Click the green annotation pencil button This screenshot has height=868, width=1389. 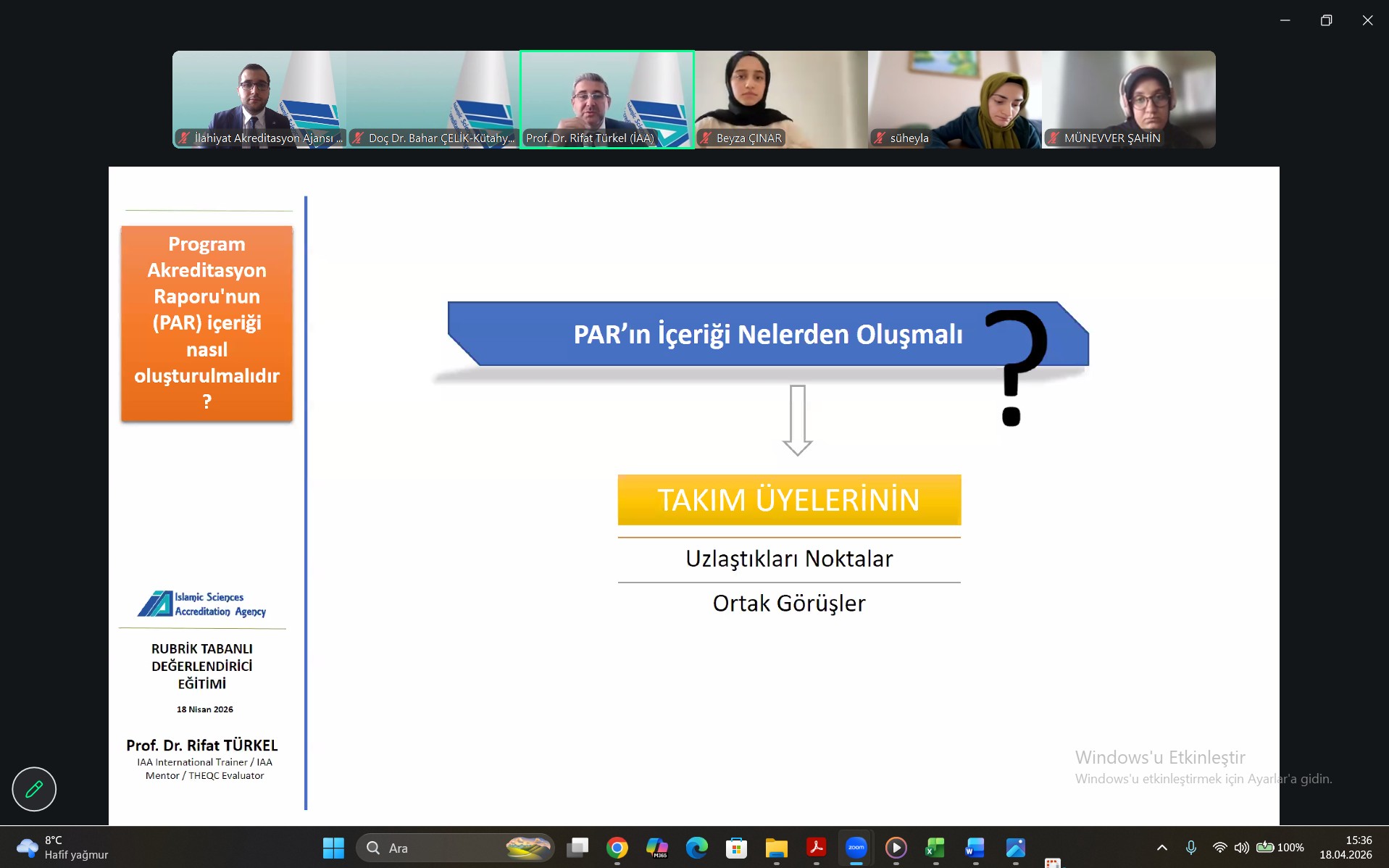click(34, 789)
